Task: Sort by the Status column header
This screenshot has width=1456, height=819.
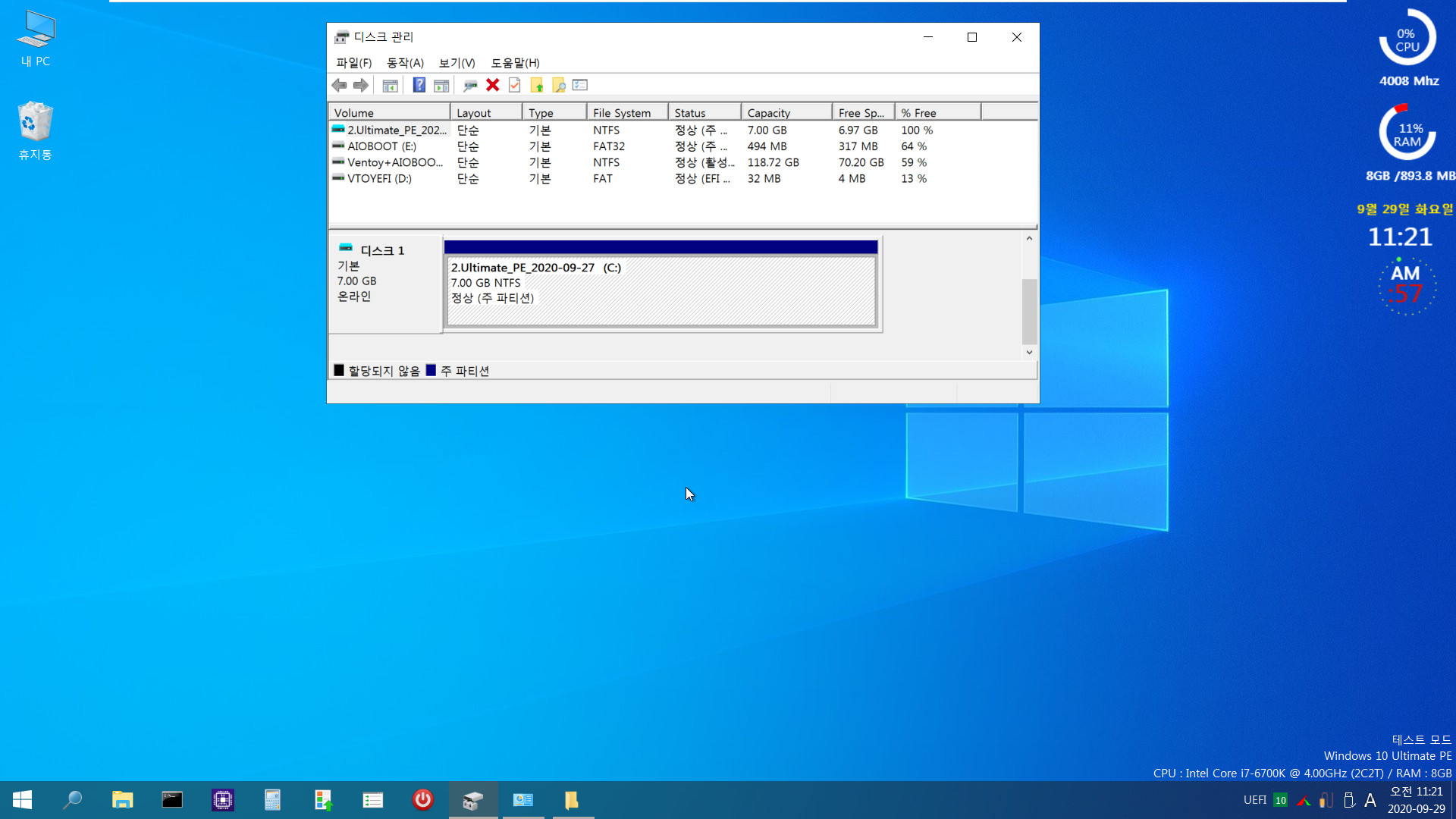Action: coord(704,112)
